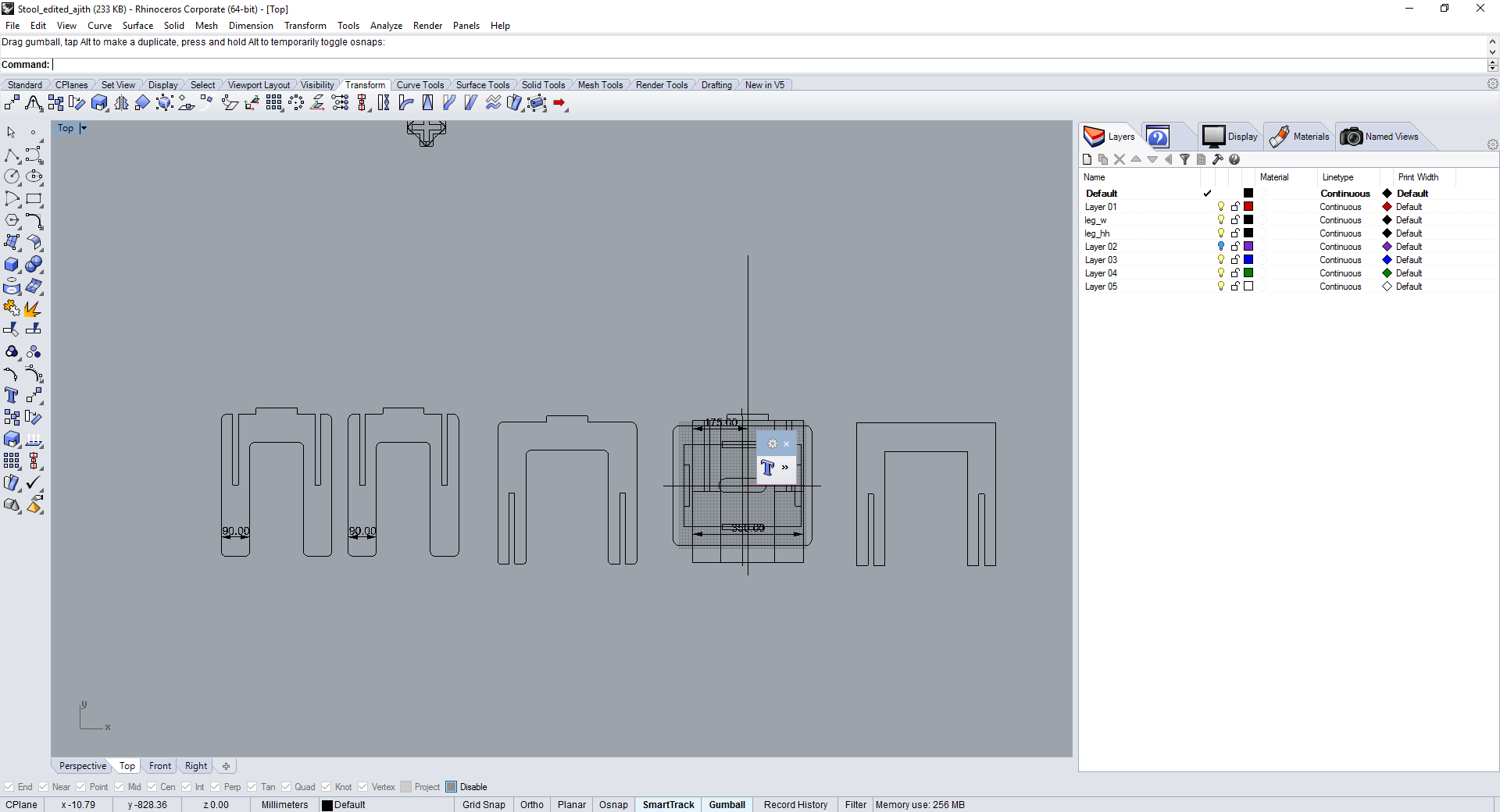
Task: Delete the selected layer with X icon
Action: (1120, 159)
